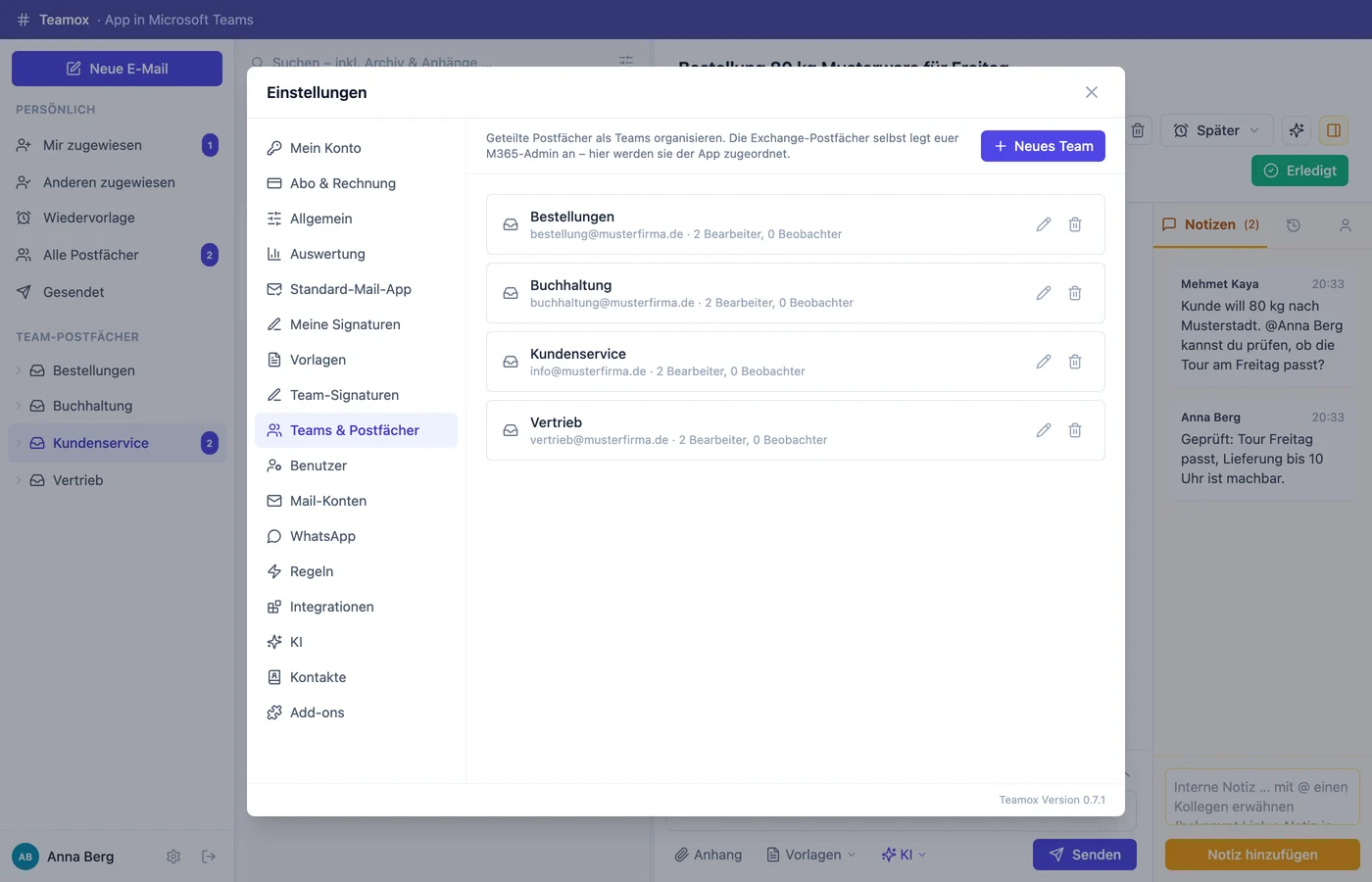Create a team with Neues Team button
This screenshot has width=1372, height=882.
click(1043, 146)
